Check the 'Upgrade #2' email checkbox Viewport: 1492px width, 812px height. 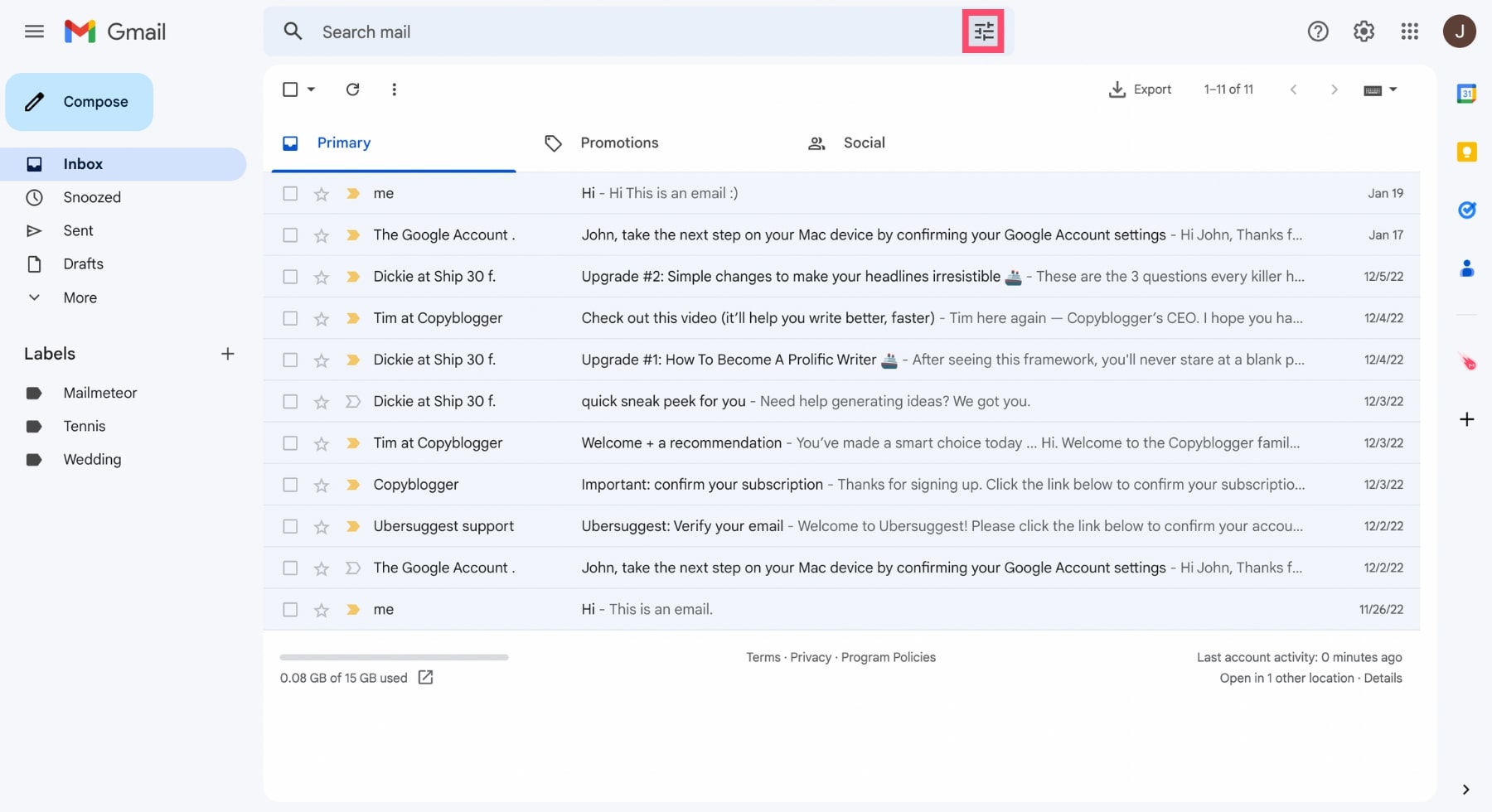click(290, 277)
